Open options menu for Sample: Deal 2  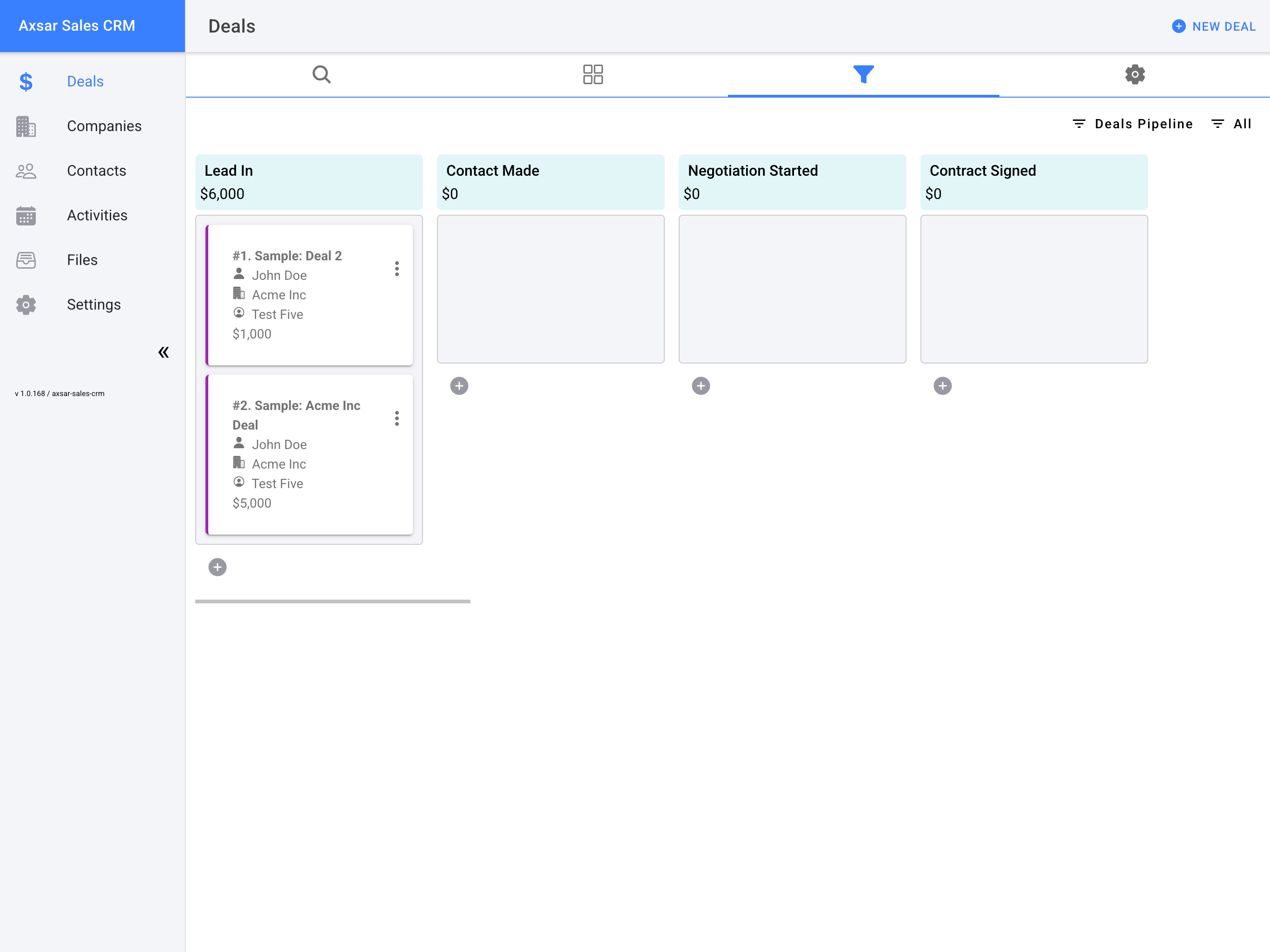coord(397,269)
